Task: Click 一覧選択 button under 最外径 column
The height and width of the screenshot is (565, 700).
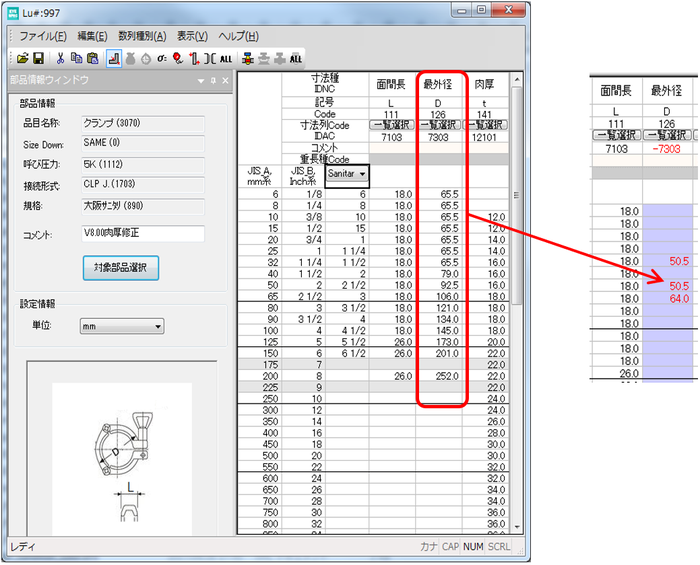Action: tap(441, 125)
